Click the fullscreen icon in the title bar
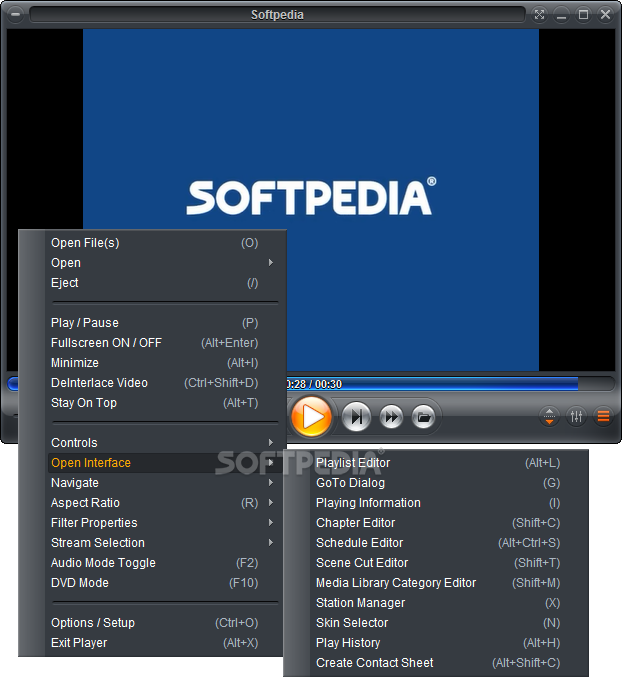The height and width of the screenshot is (677, 622). [539, 15]
